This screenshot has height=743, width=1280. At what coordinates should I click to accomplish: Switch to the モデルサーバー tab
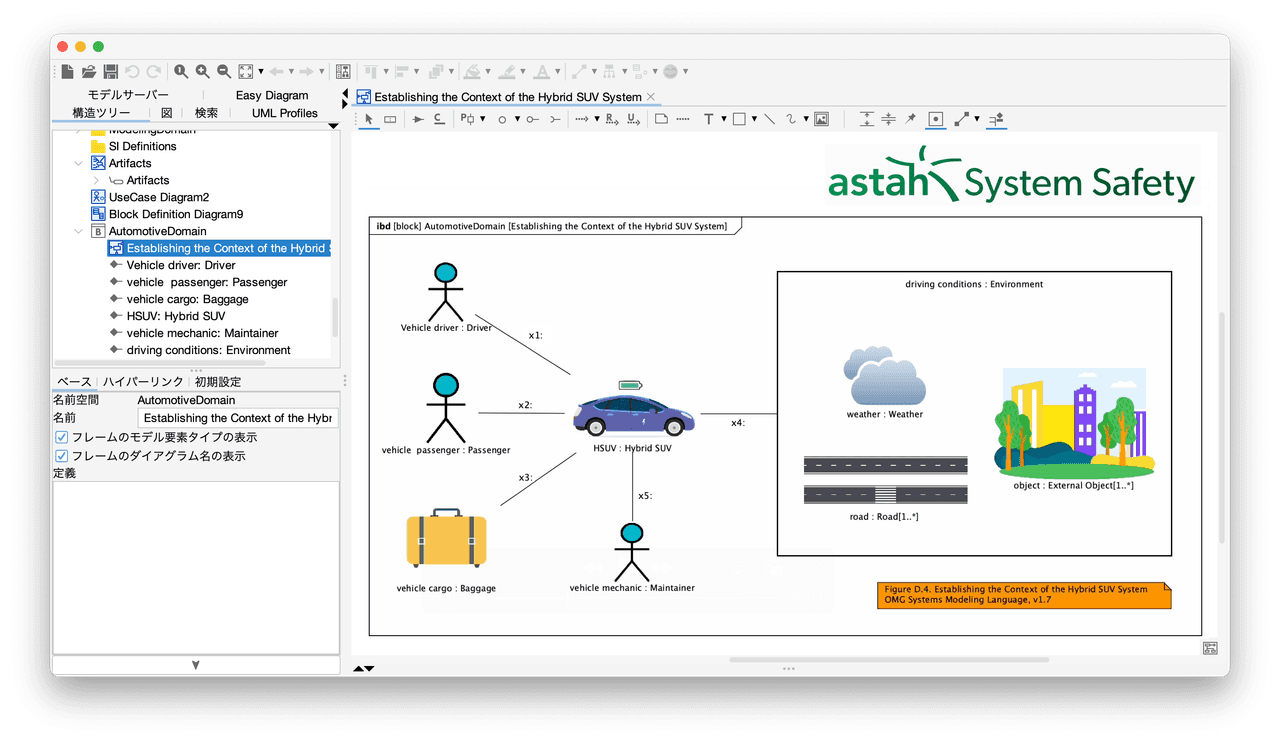[129, 95]
